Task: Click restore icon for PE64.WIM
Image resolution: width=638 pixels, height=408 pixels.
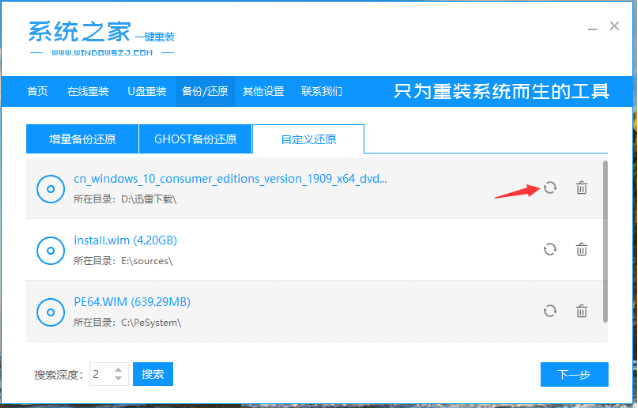Action: point(549,311)
